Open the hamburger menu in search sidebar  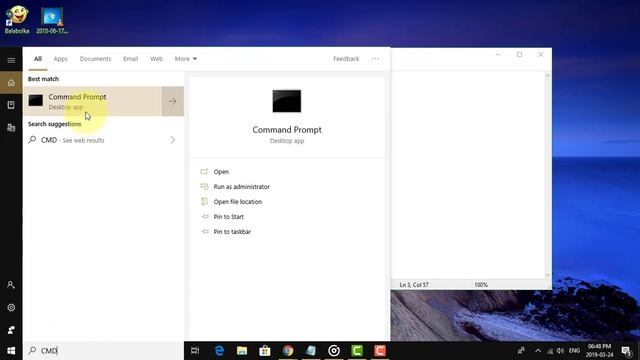click(11, 60)
